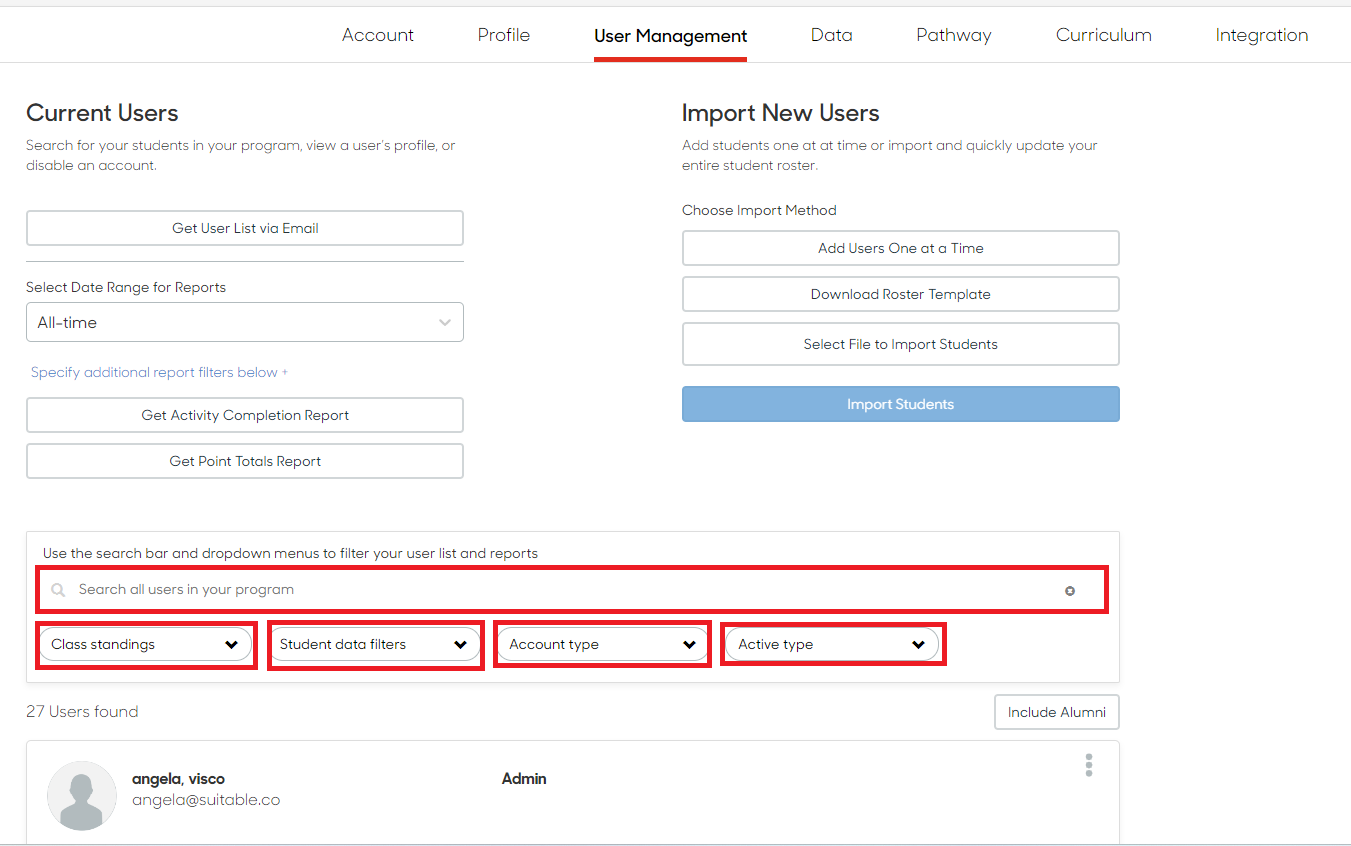
Task: Click the 27 Users found text
Action: point(82,712)
